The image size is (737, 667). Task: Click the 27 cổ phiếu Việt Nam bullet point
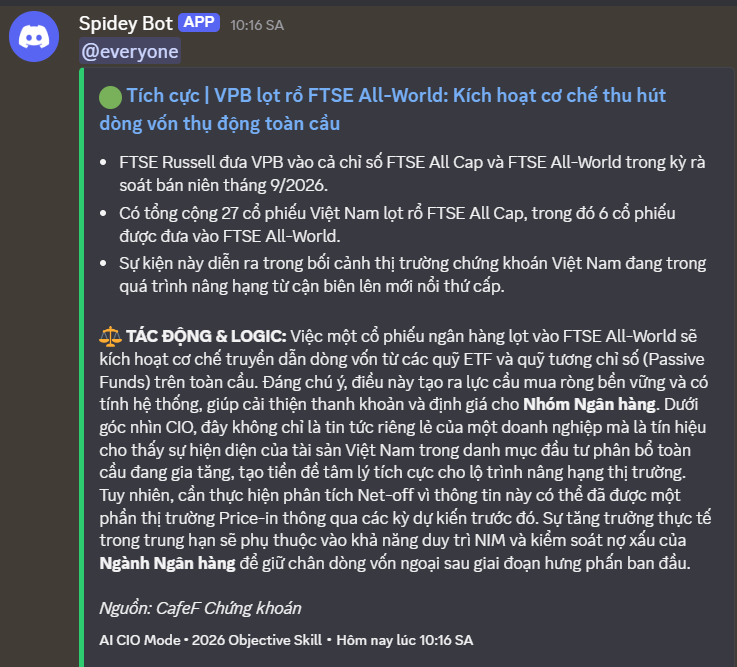(x=397, y=225)
